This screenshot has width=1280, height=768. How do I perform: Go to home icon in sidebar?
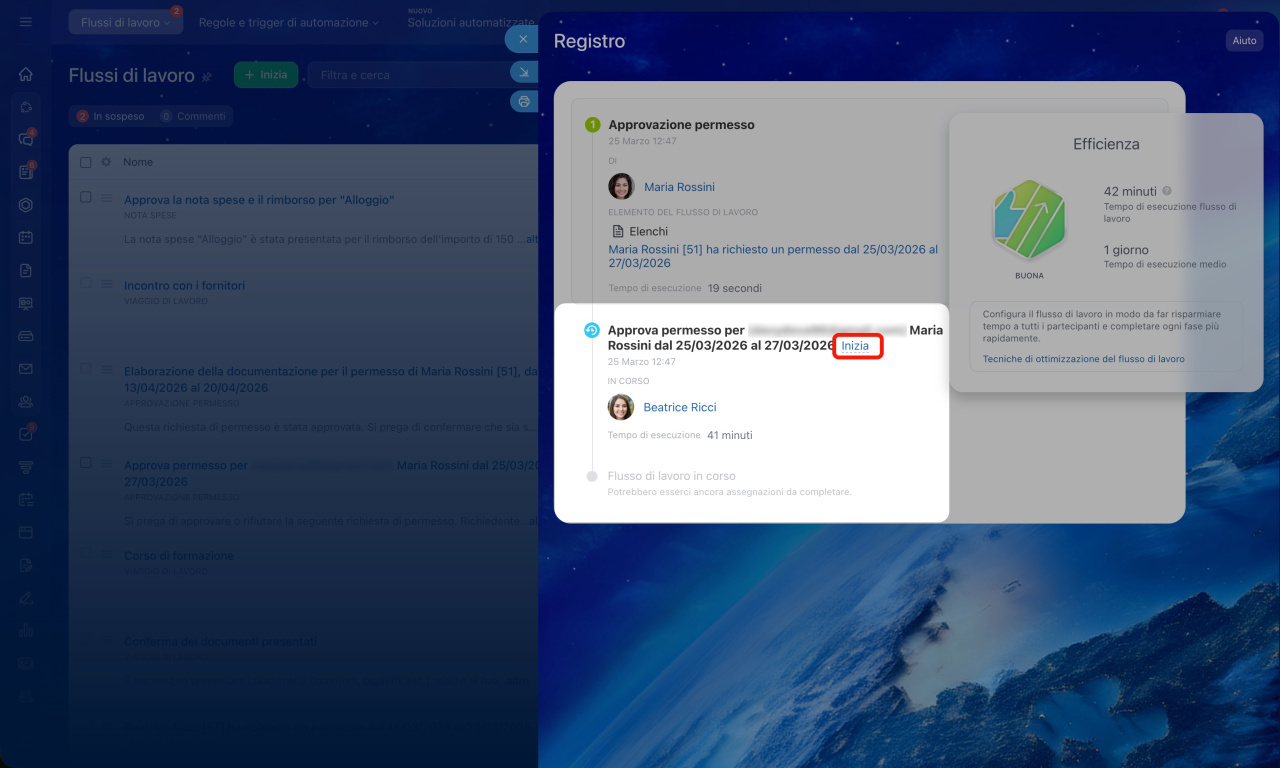[26, 74]
